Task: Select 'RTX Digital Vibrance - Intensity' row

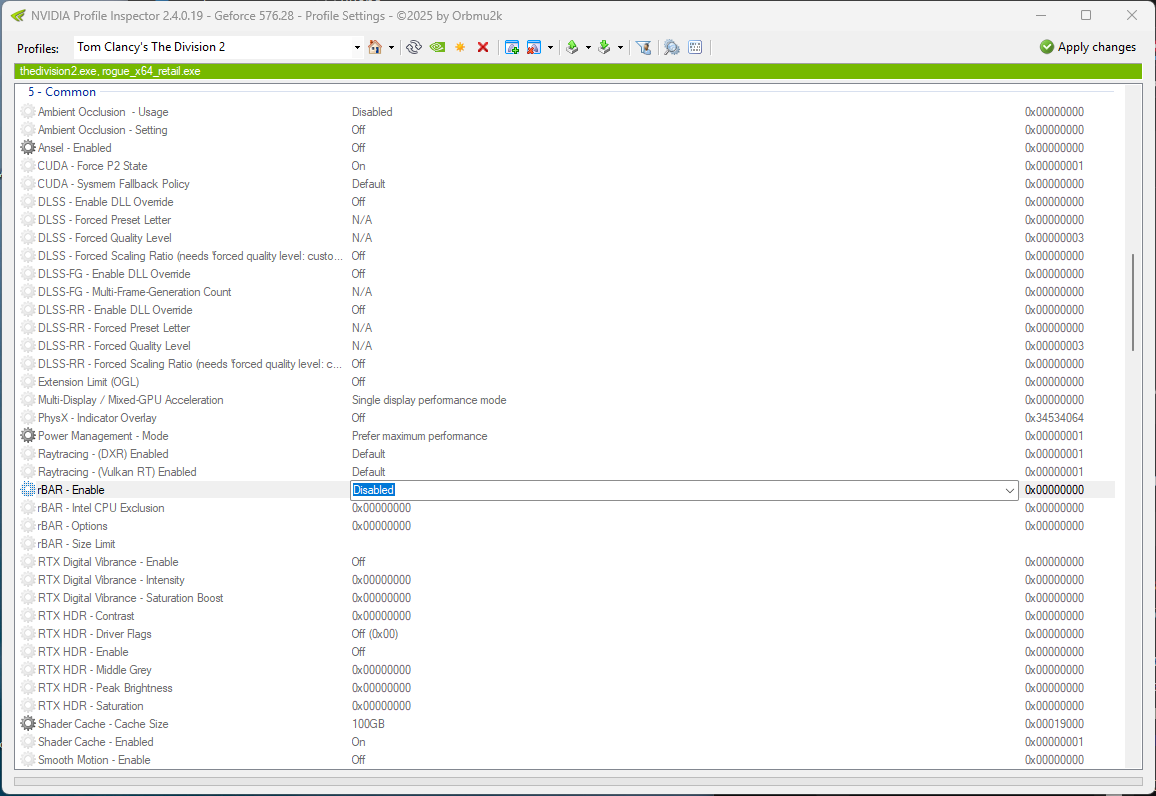Action: 567,580
